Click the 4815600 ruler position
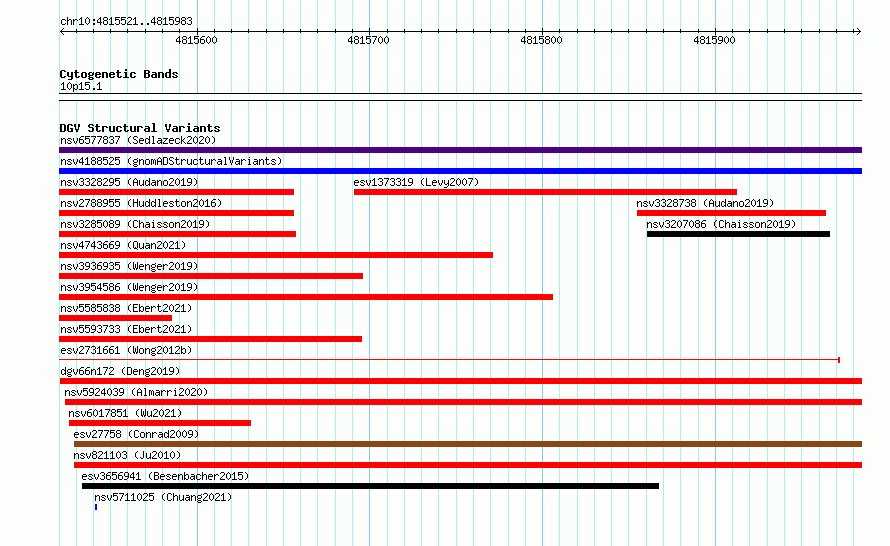The height and width of the screenshot is (546, 890). 196,40
